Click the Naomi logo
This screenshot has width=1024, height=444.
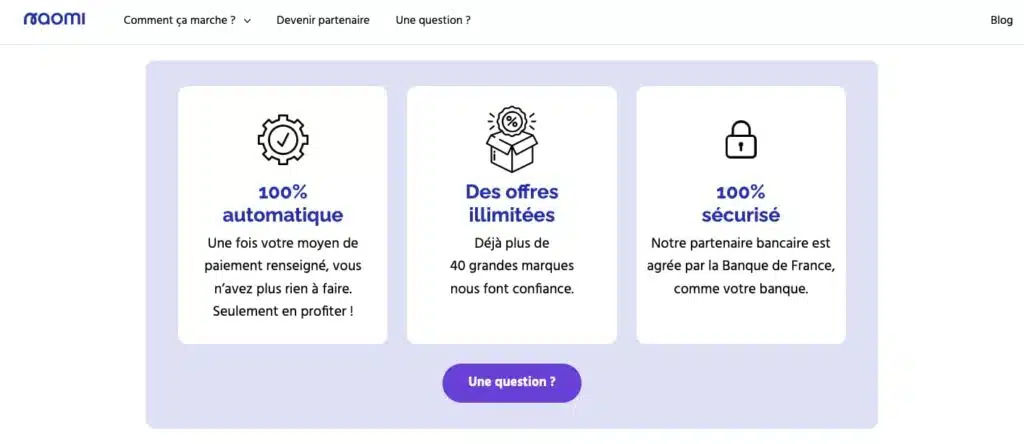[x=54, y=19]
